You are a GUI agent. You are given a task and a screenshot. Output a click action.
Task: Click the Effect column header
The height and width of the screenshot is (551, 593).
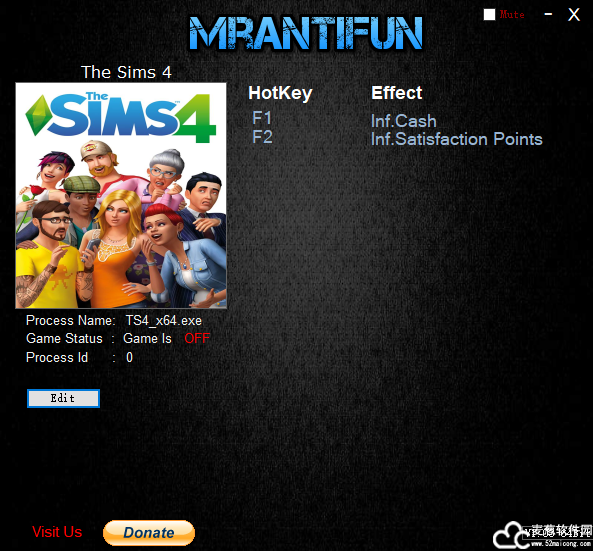point(397,93)
